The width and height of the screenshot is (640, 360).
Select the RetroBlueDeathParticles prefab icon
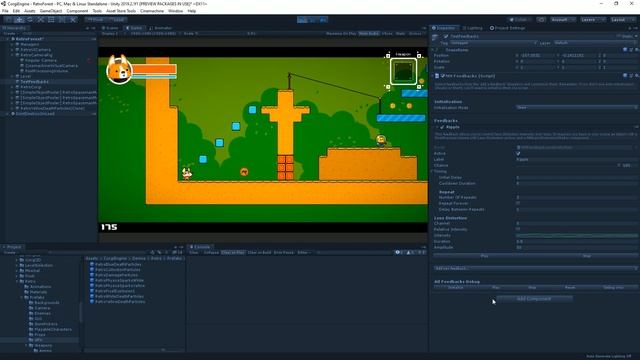92,264
